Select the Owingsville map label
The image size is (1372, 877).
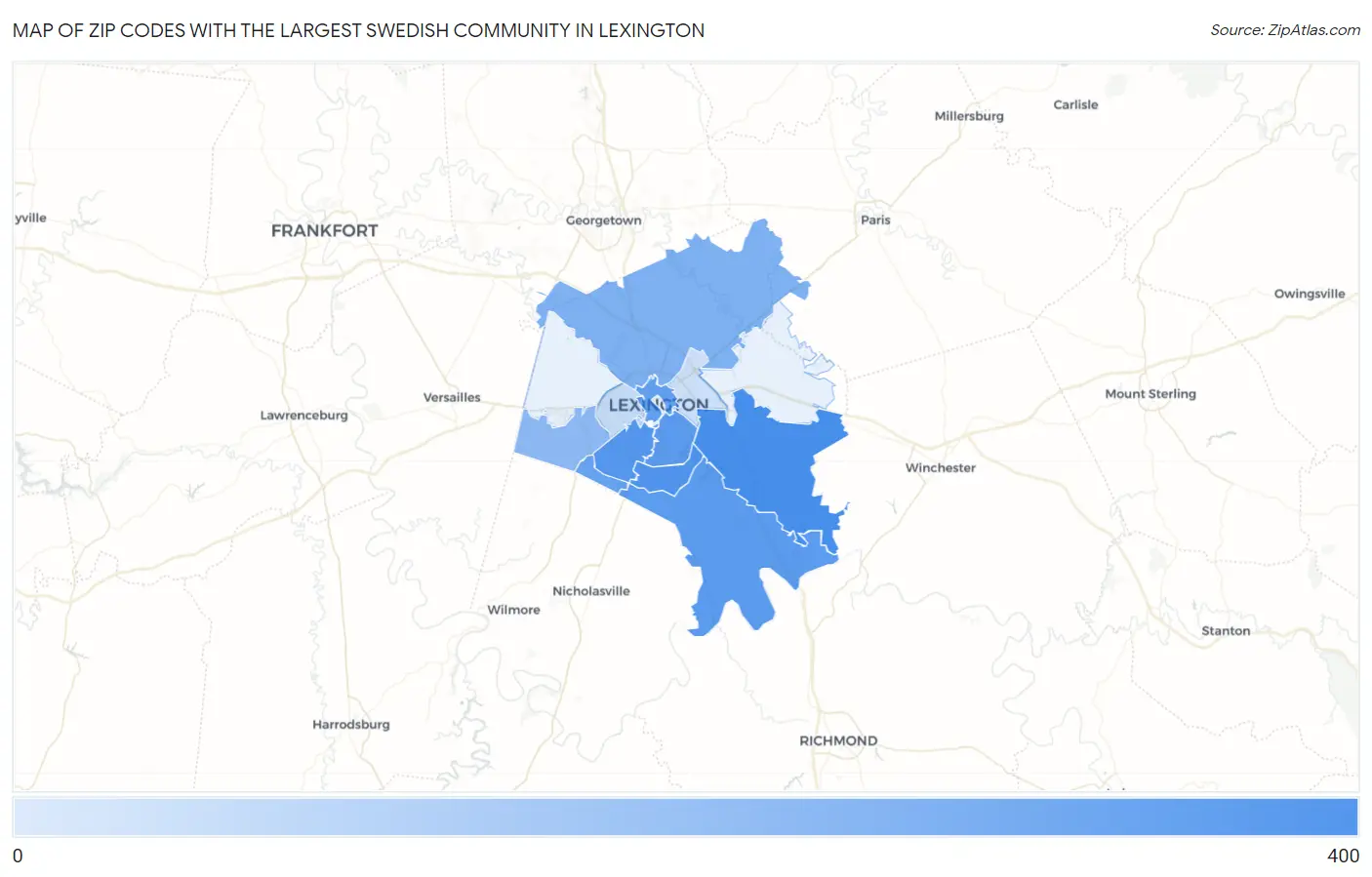(1309, 294)
